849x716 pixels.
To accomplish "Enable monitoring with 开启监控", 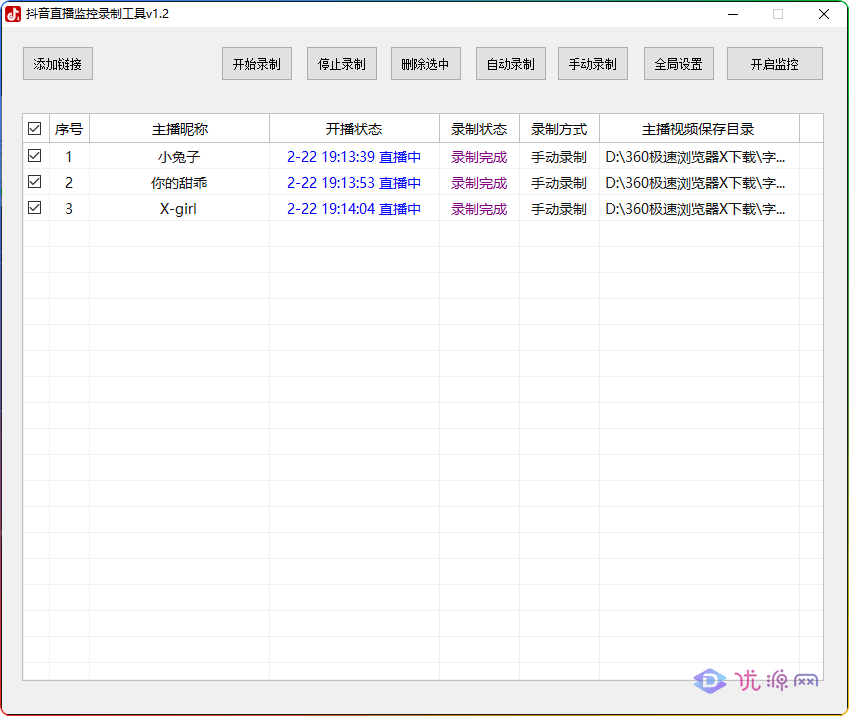I will tap(775, 64).
